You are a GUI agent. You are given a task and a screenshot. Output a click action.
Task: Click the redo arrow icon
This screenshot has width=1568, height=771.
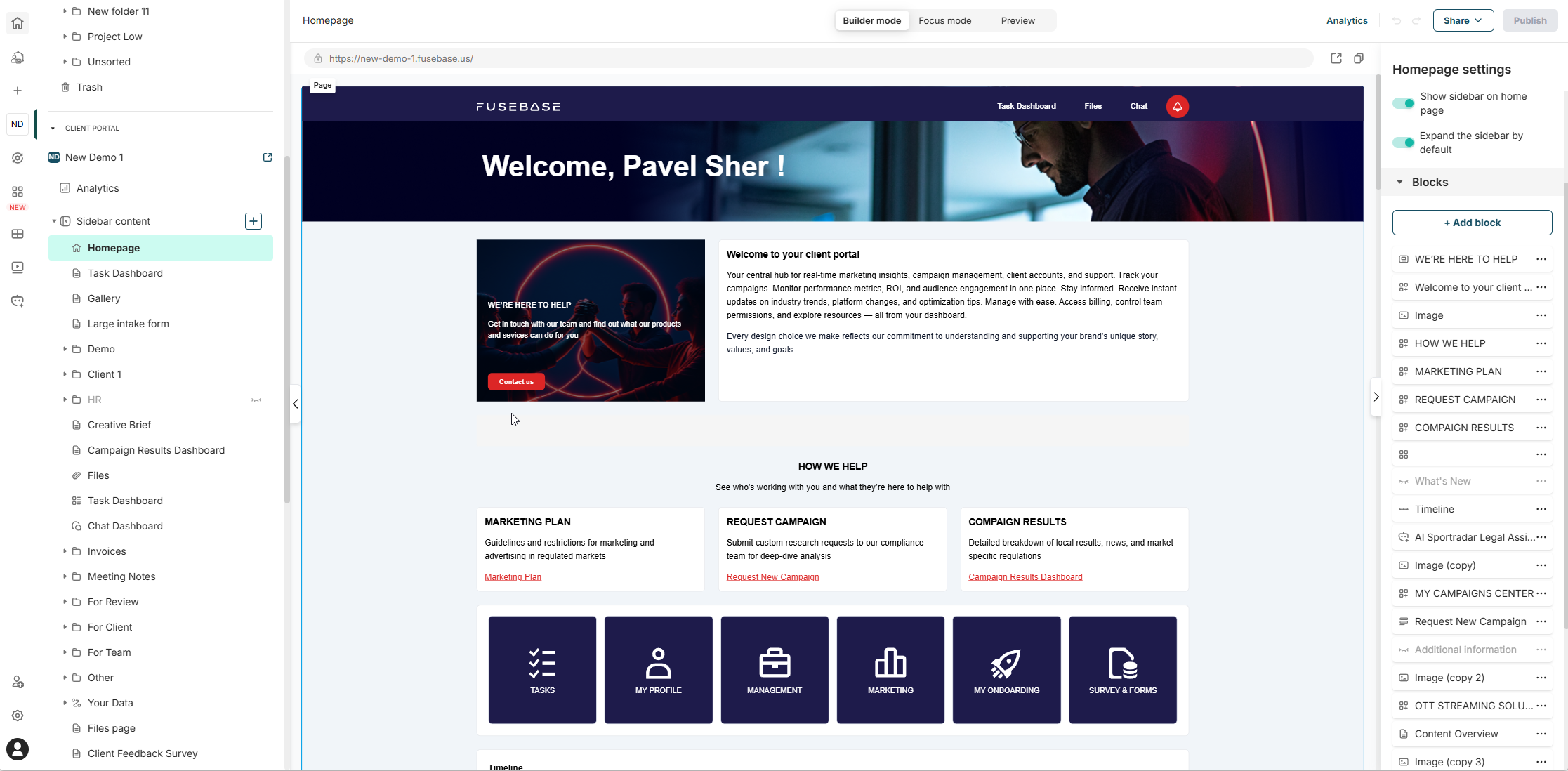(x=1416, y=20)
